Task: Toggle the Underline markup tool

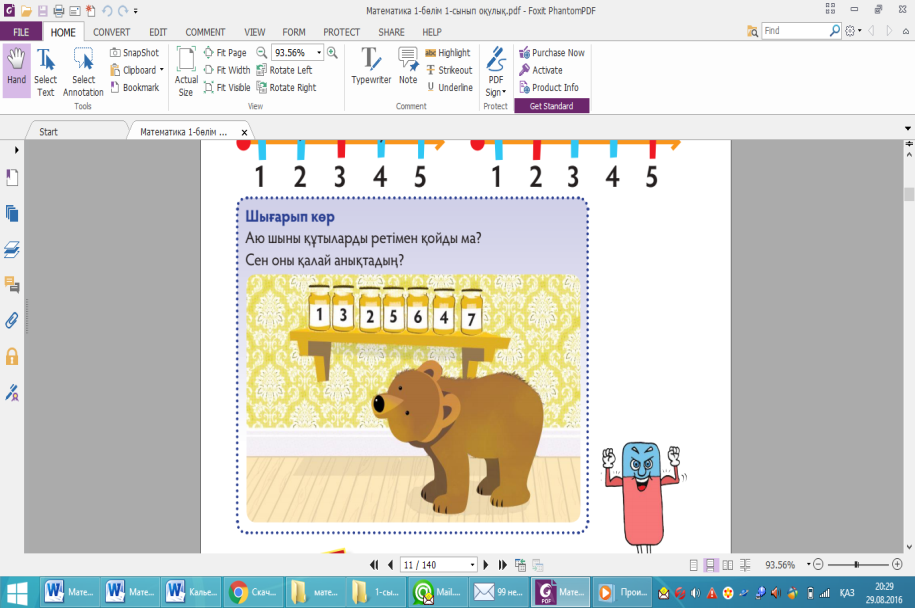Action: [449, 88]
